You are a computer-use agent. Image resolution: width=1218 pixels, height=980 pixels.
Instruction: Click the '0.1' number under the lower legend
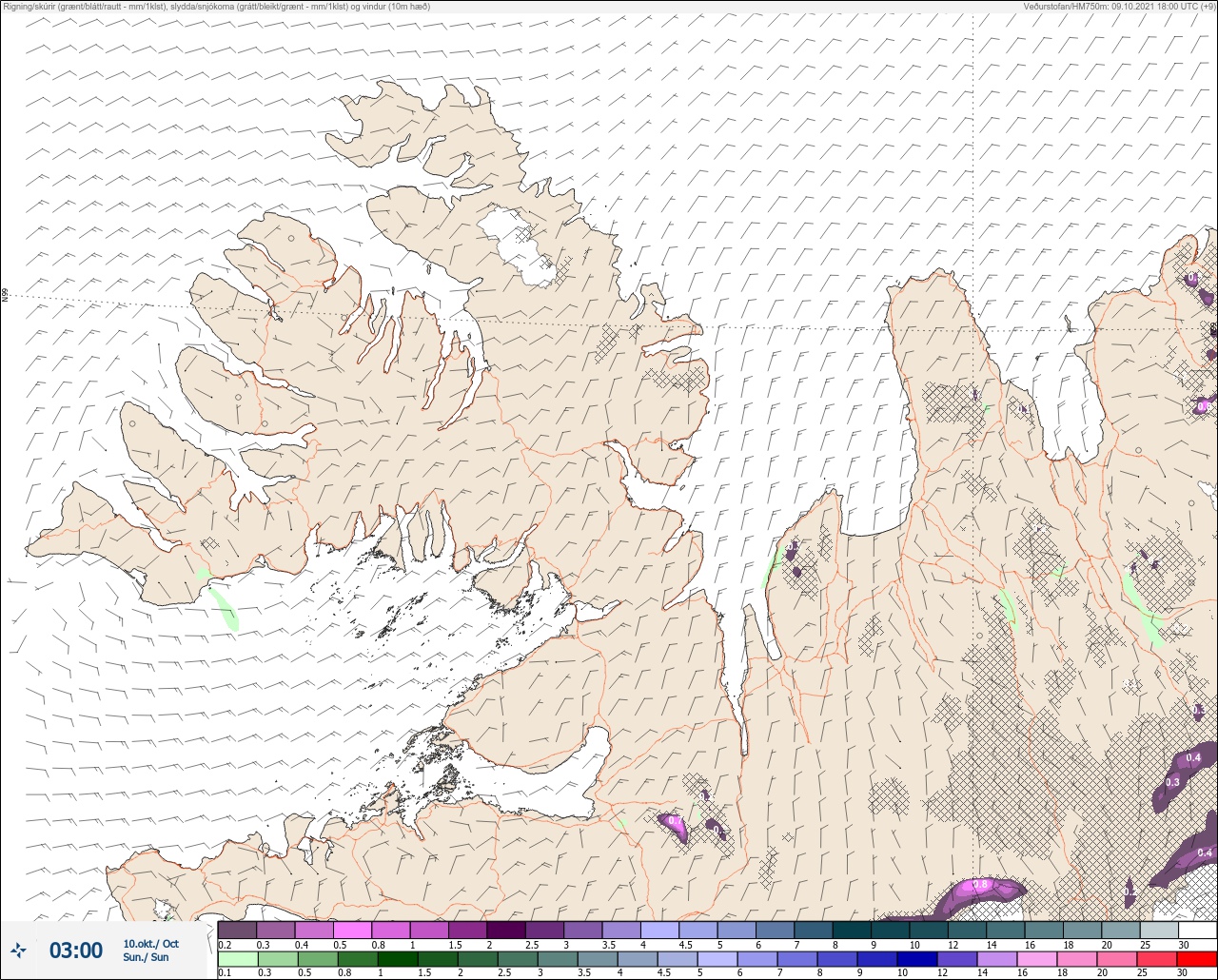[x=225, y=972]
